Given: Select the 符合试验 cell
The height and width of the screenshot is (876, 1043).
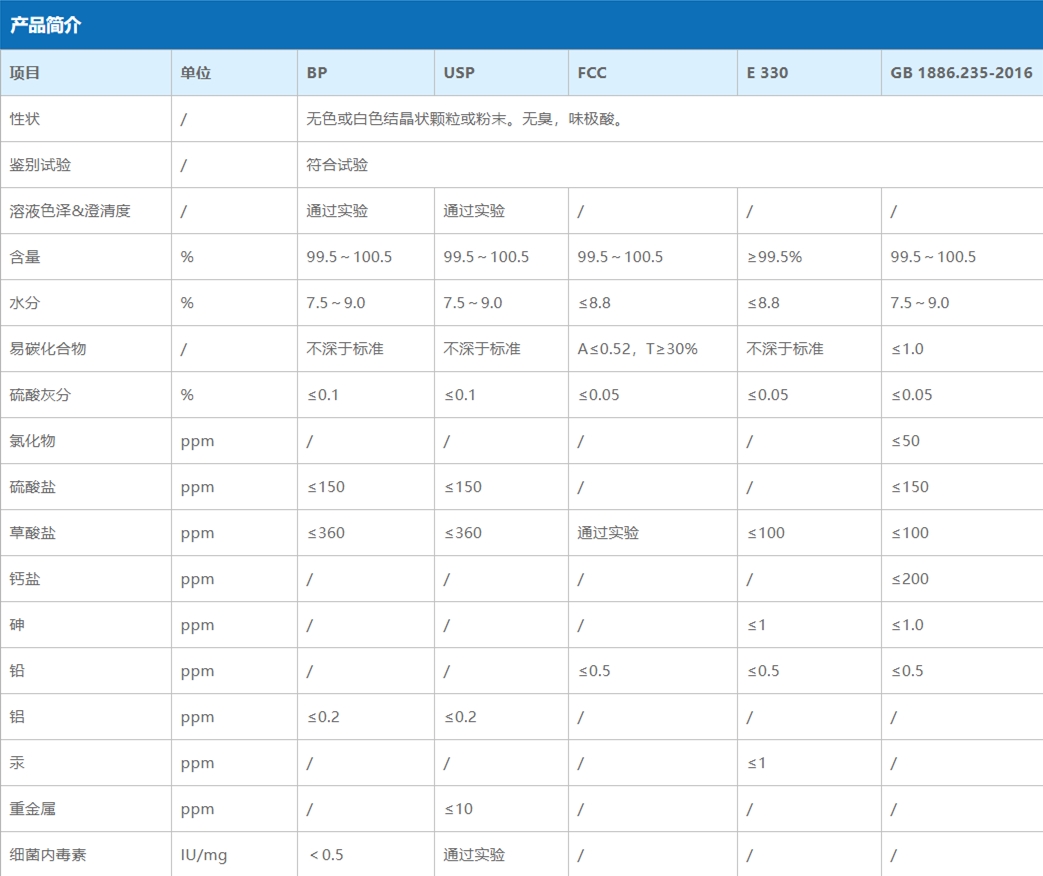Looking at the screenshot, I should tap(337, 165).
